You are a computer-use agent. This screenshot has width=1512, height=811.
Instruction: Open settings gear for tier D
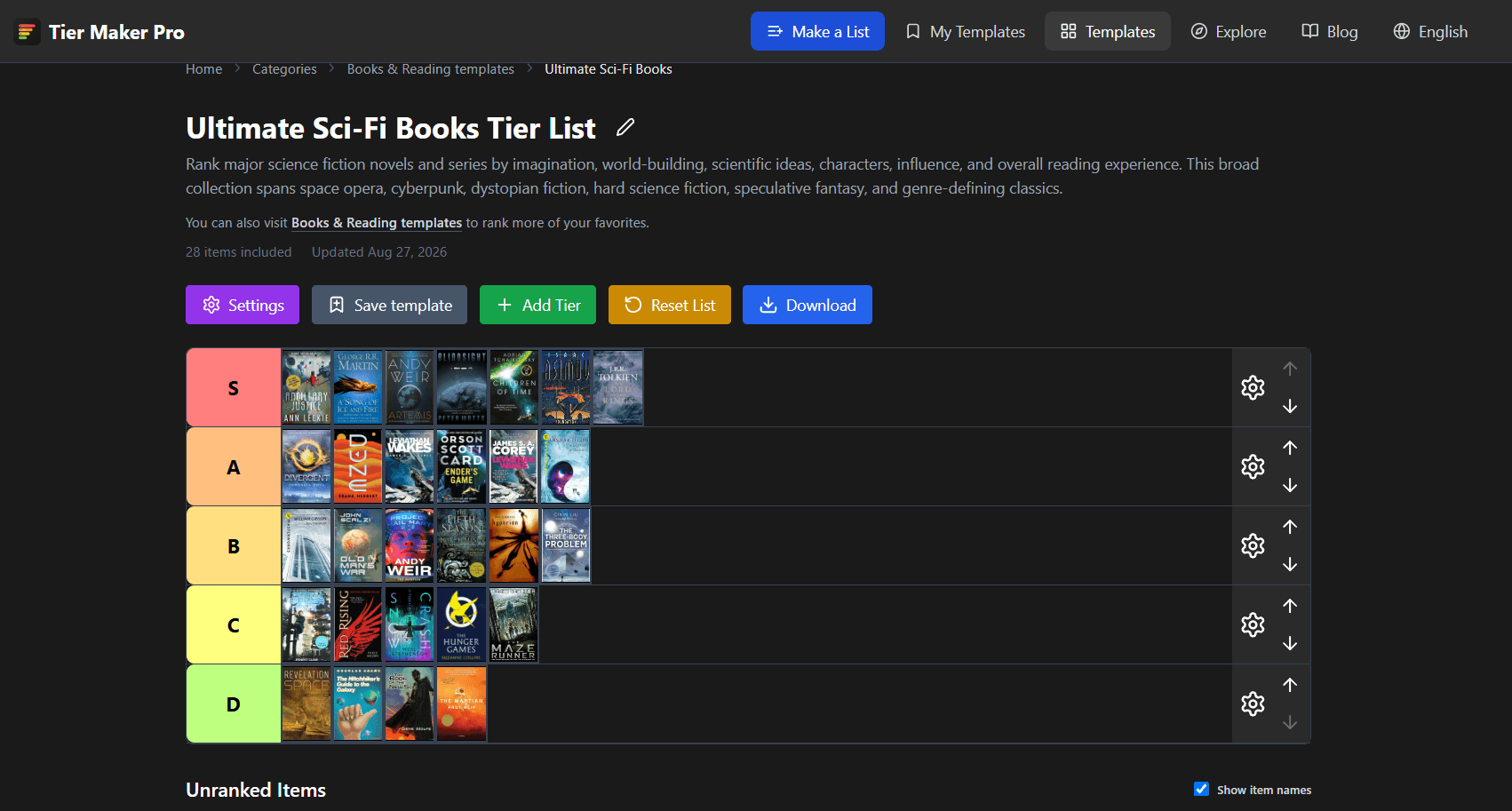click(1253, 704)
